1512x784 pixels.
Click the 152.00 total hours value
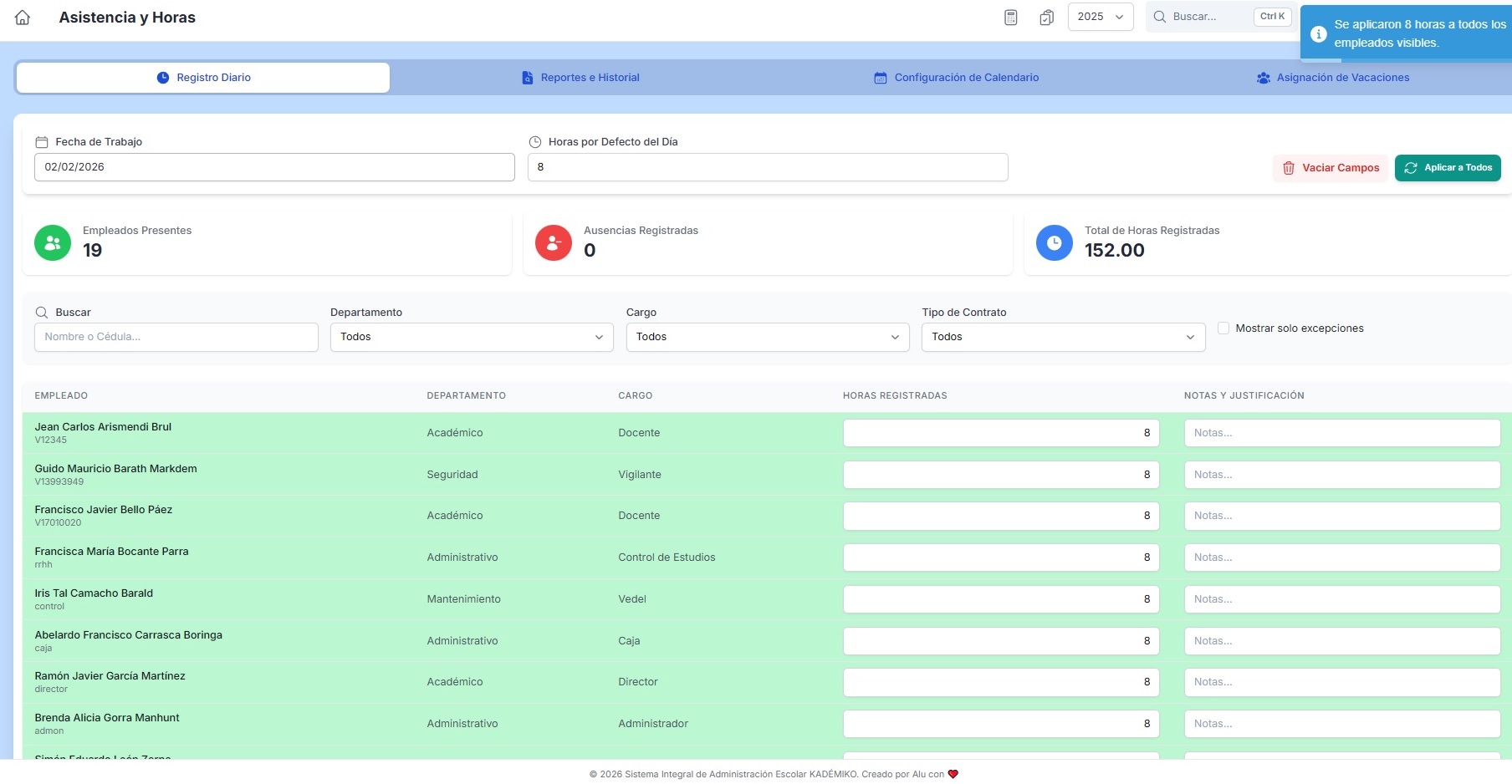pyautogui.click(x=1114, y=251)
